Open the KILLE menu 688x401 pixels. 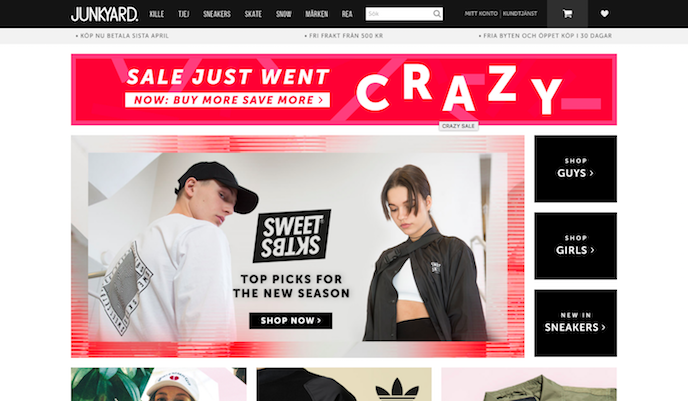(157, 14)
